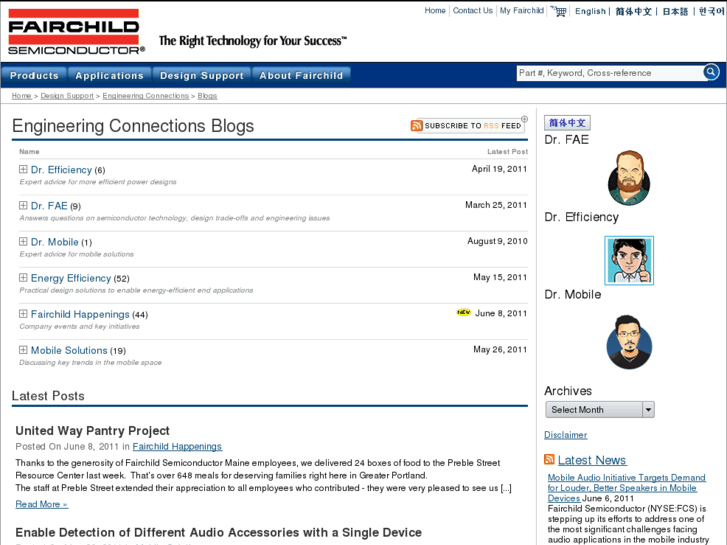Viewport: 727px width, 545px height.
Task: Expand the Dr. Efficiency blog row
Action: click(x=23, y=169)
